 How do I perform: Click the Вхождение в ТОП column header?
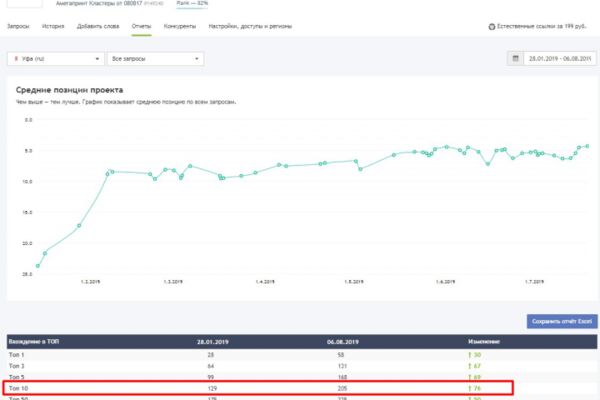(x=34, y=341)
